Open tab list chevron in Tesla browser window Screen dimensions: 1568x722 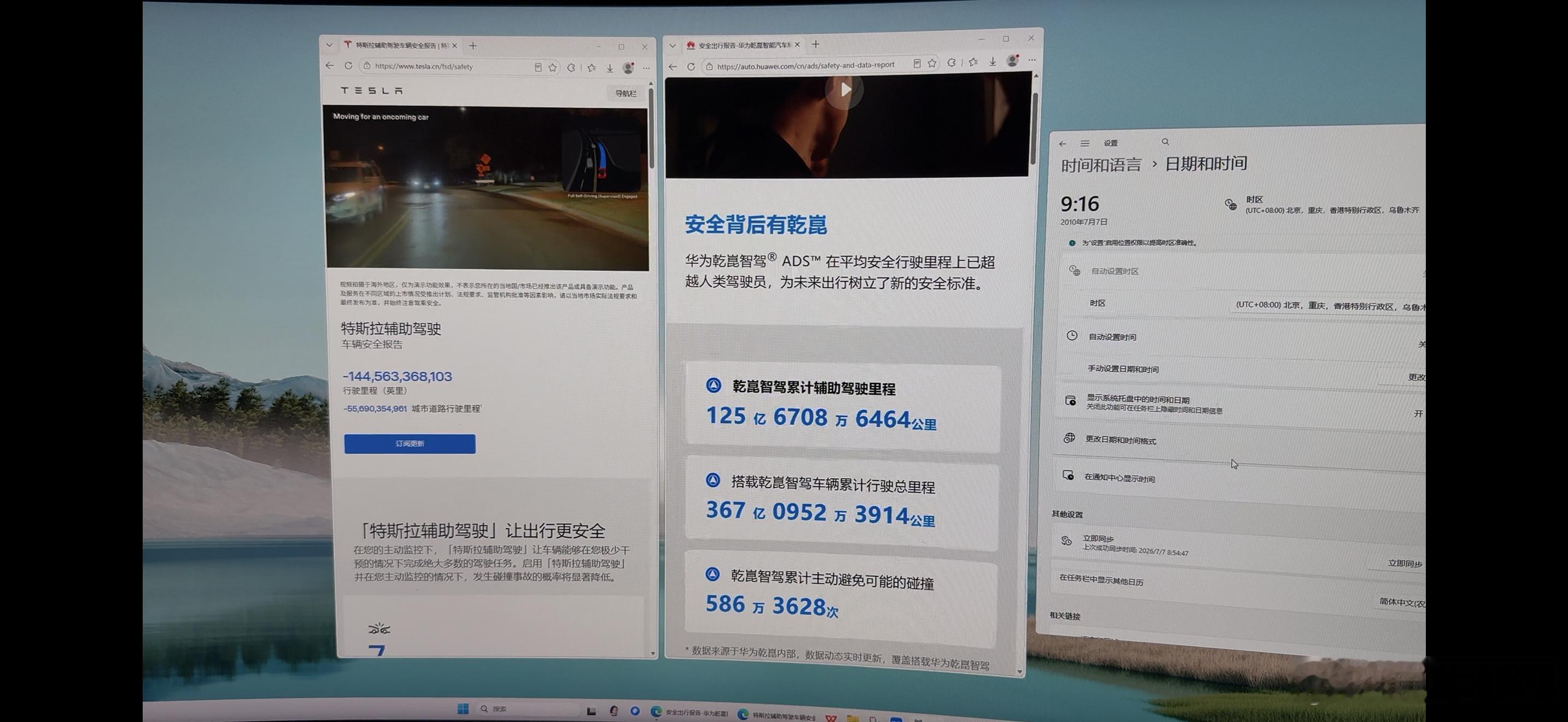(329, 45)
